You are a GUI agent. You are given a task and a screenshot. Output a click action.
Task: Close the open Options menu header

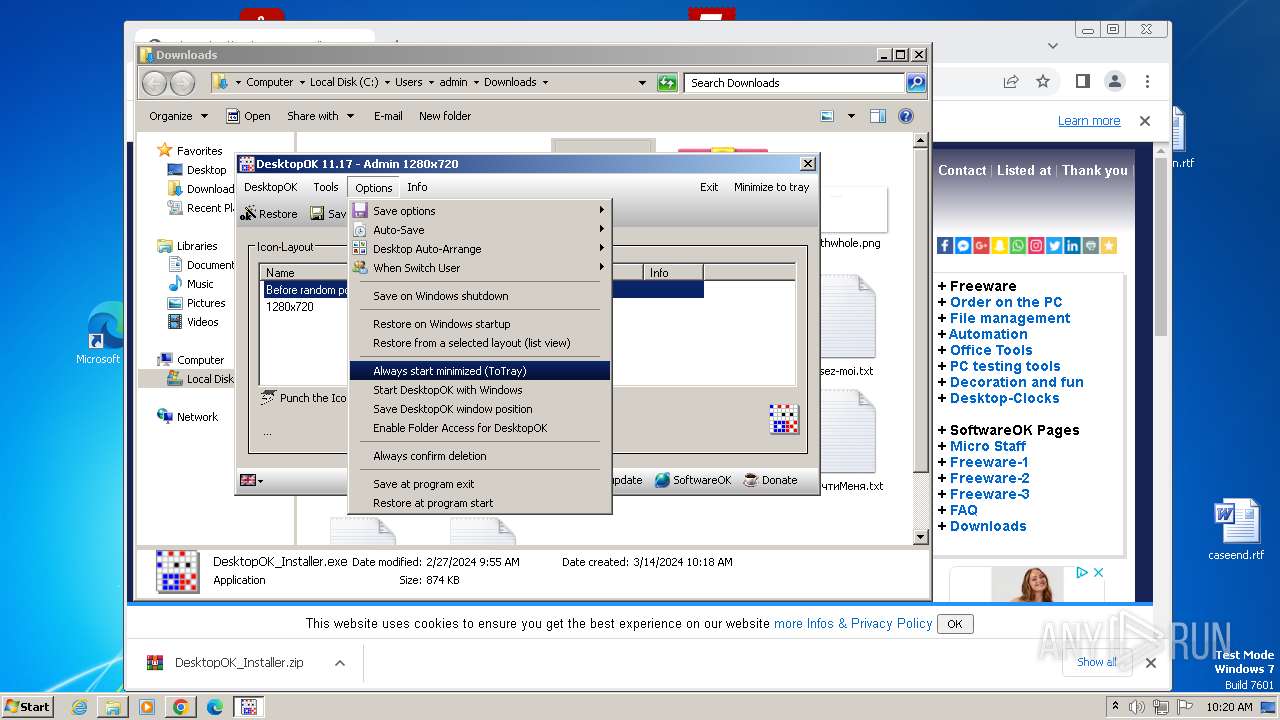coord(374,187)
